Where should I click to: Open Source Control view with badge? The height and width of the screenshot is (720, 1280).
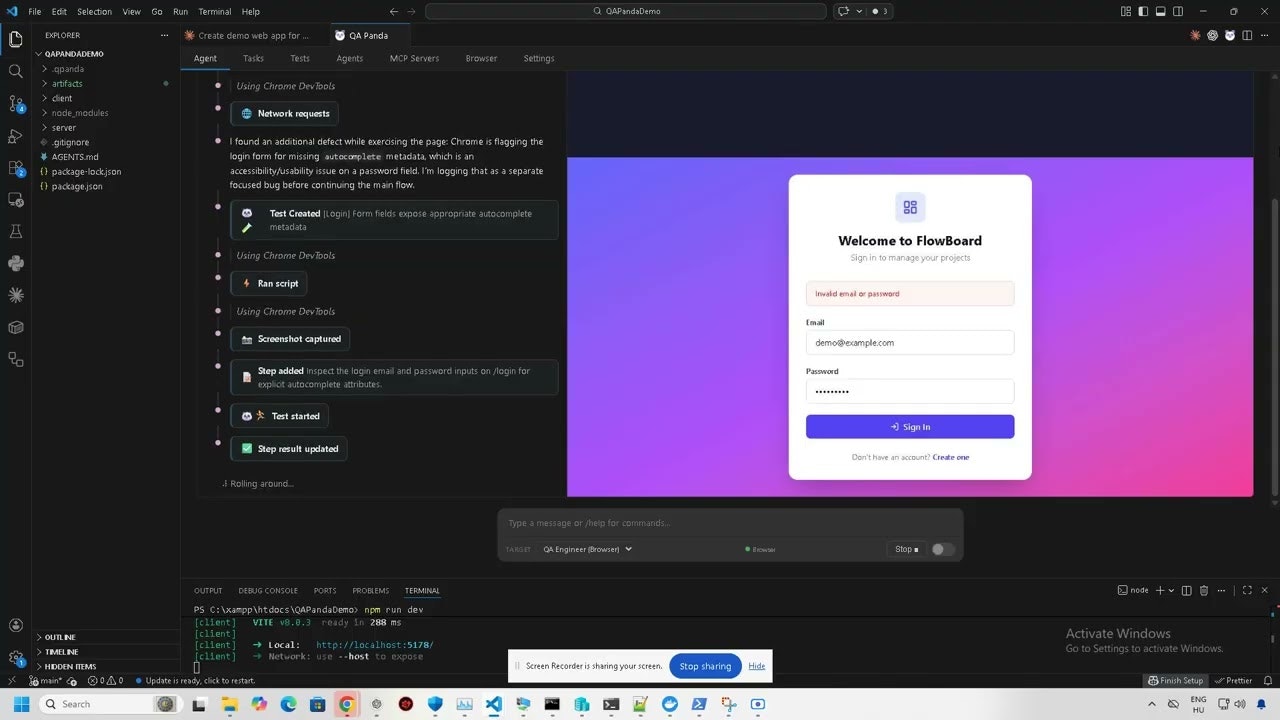15,104
